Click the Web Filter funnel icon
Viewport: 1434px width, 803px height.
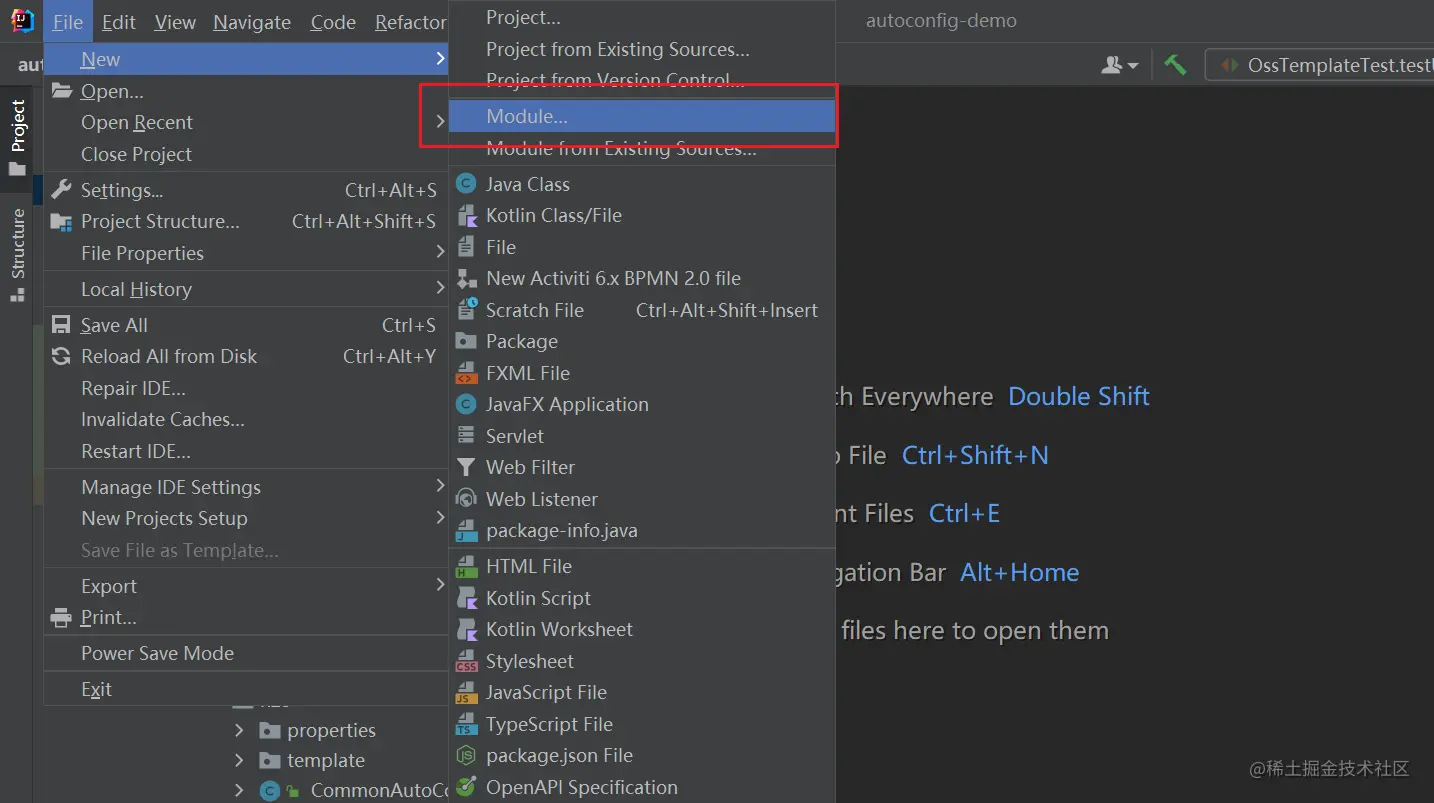point(466,467)
